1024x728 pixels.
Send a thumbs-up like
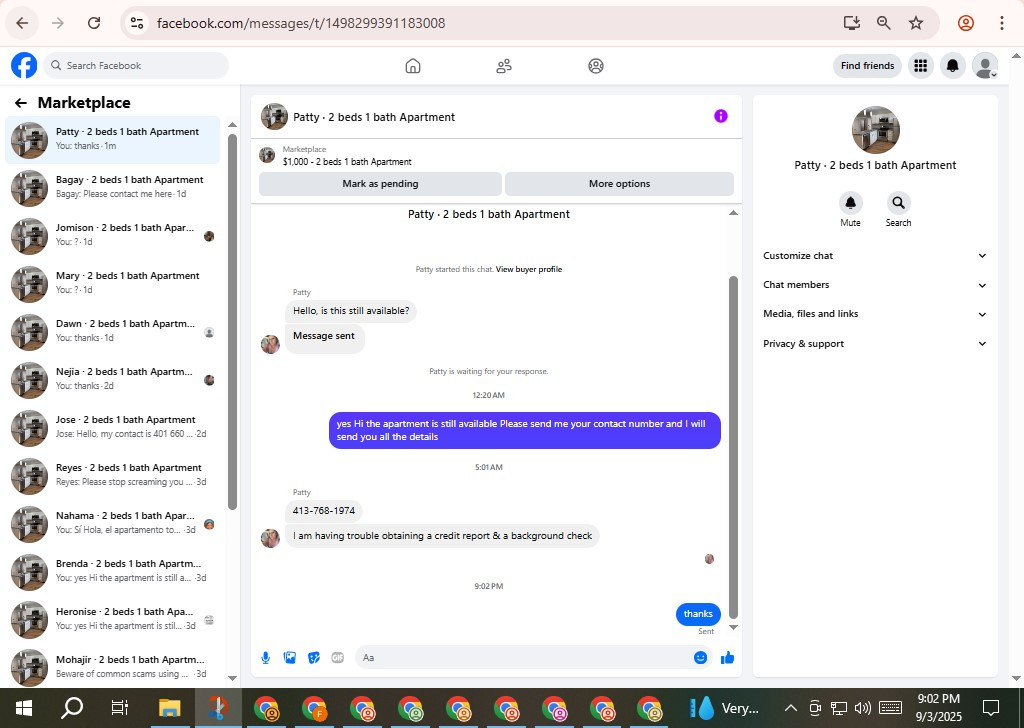pyautogui.click(x=728, y=657)
